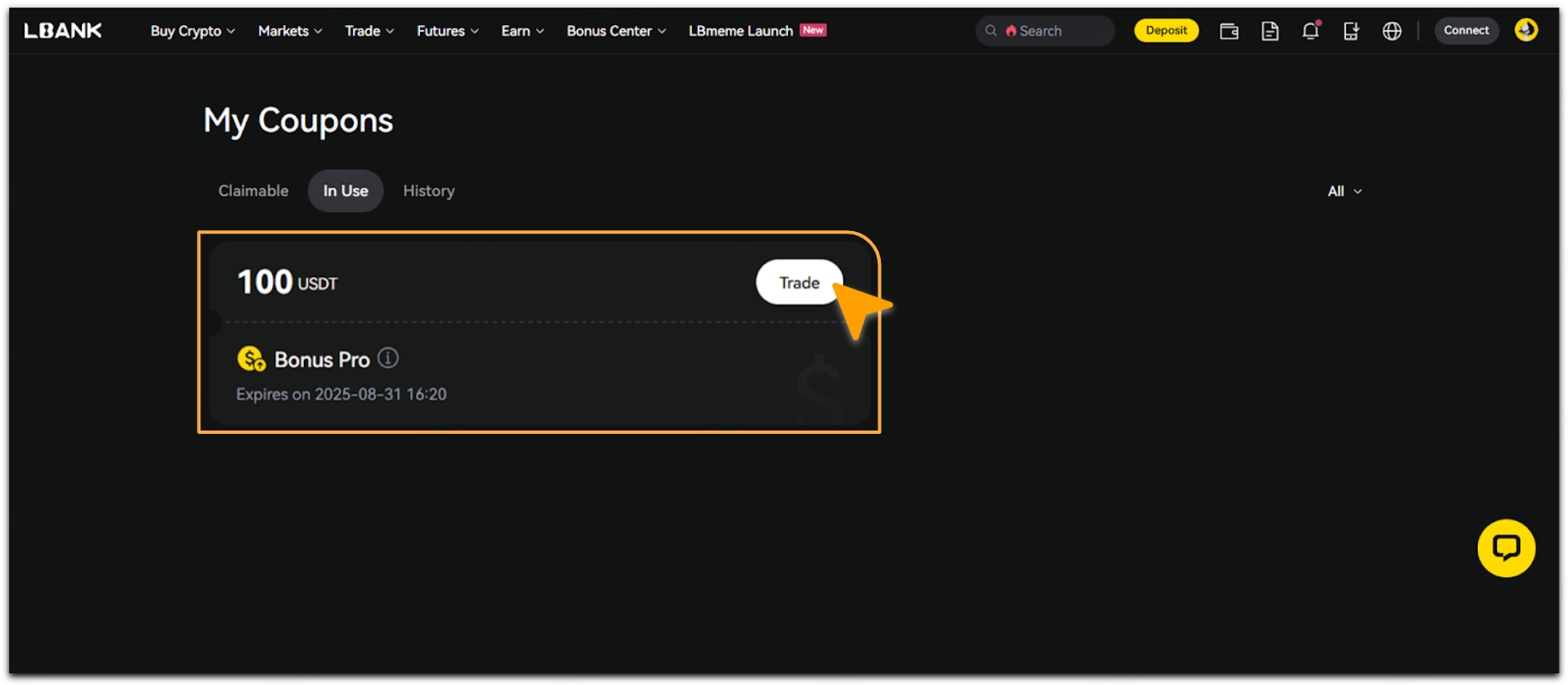Open the live chat support bubble
The image size is (1568, 685).
[1505, 548]
